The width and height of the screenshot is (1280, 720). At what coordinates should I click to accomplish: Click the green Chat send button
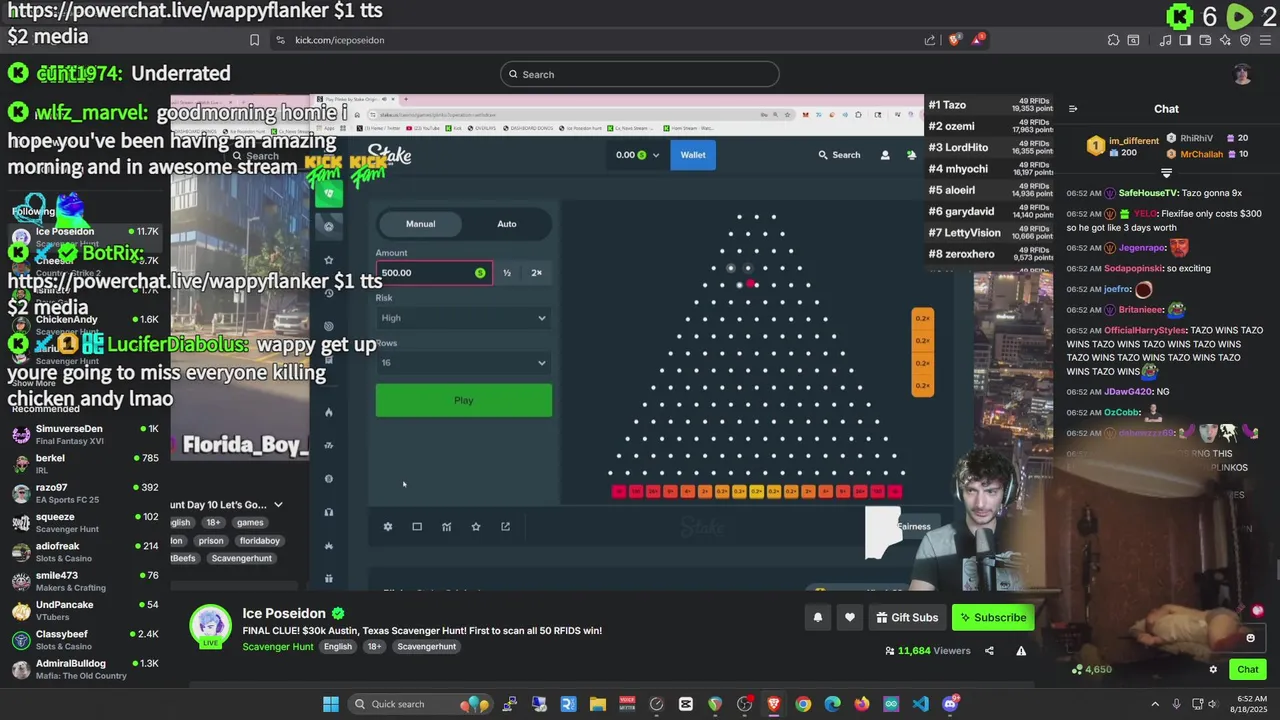(x=1248, y=670)
